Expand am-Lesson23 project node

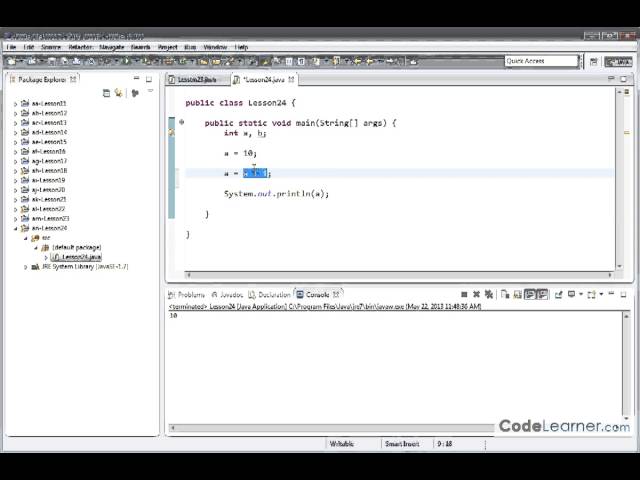point(16,219)
